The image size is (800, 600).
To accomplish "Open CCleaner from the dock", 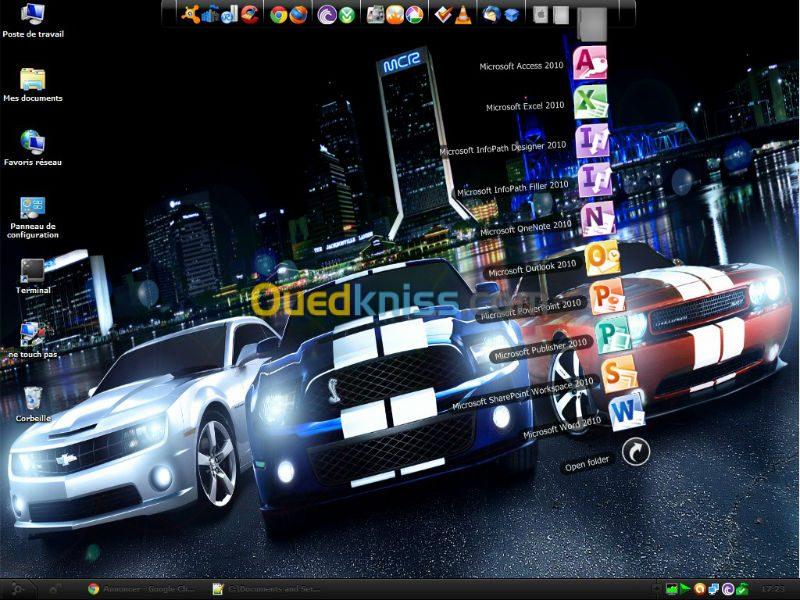I will pyautogui.click(x=249, y=14).
